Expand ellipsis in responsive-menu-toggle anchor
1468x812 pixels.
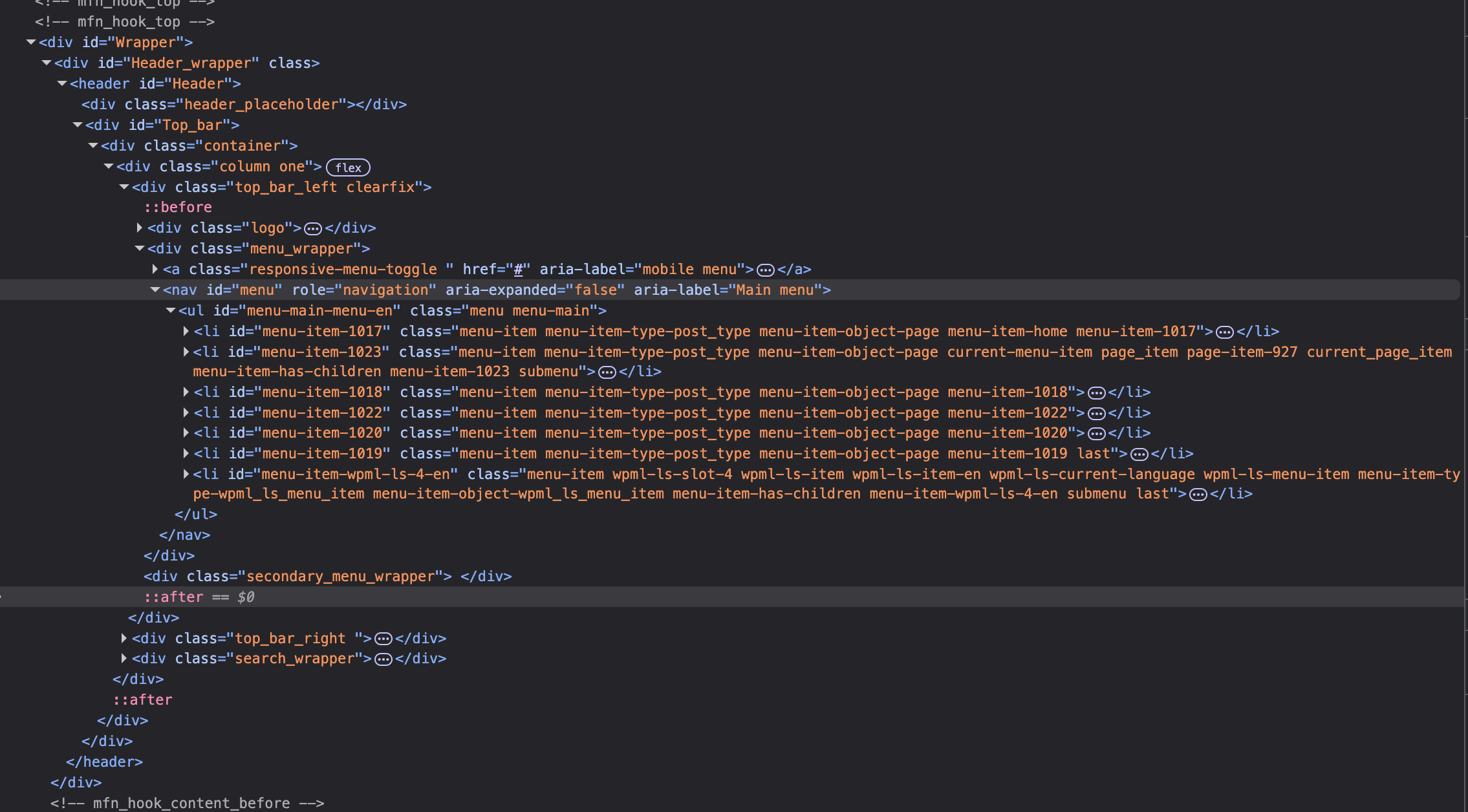(766, 270)
